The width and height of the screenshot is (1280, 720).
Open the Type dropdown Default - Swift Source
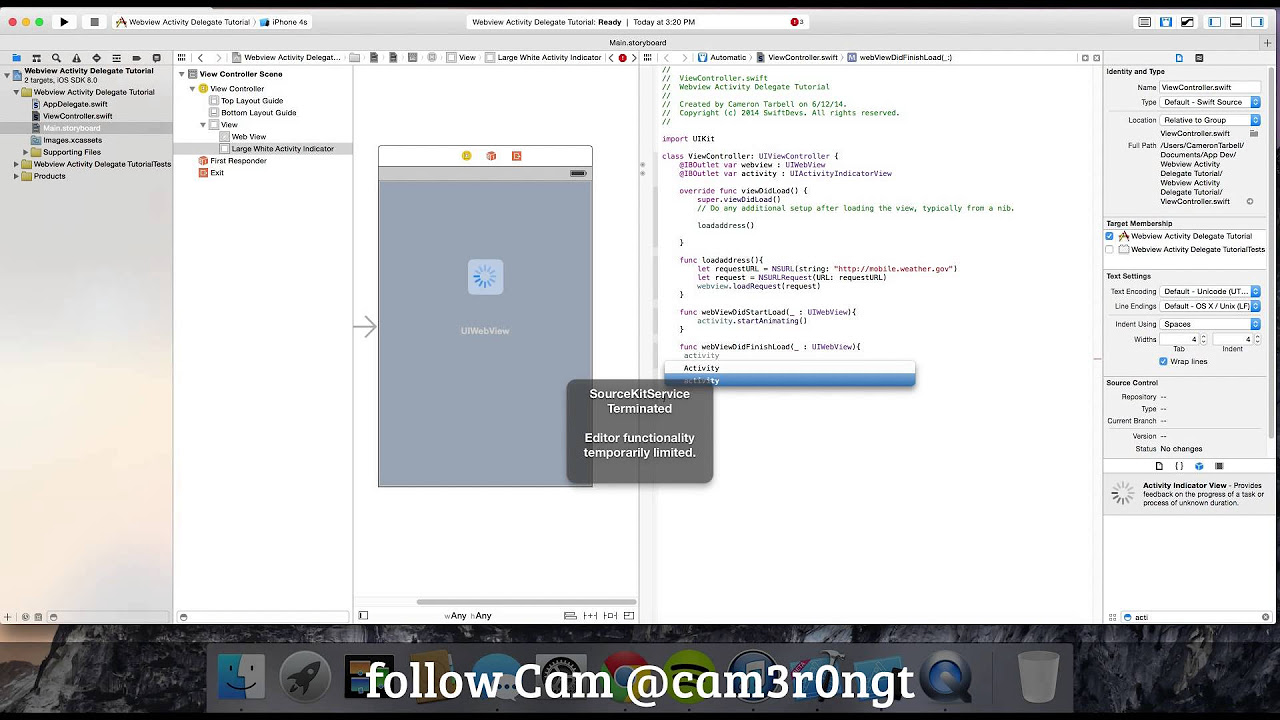click(1210, 102)
